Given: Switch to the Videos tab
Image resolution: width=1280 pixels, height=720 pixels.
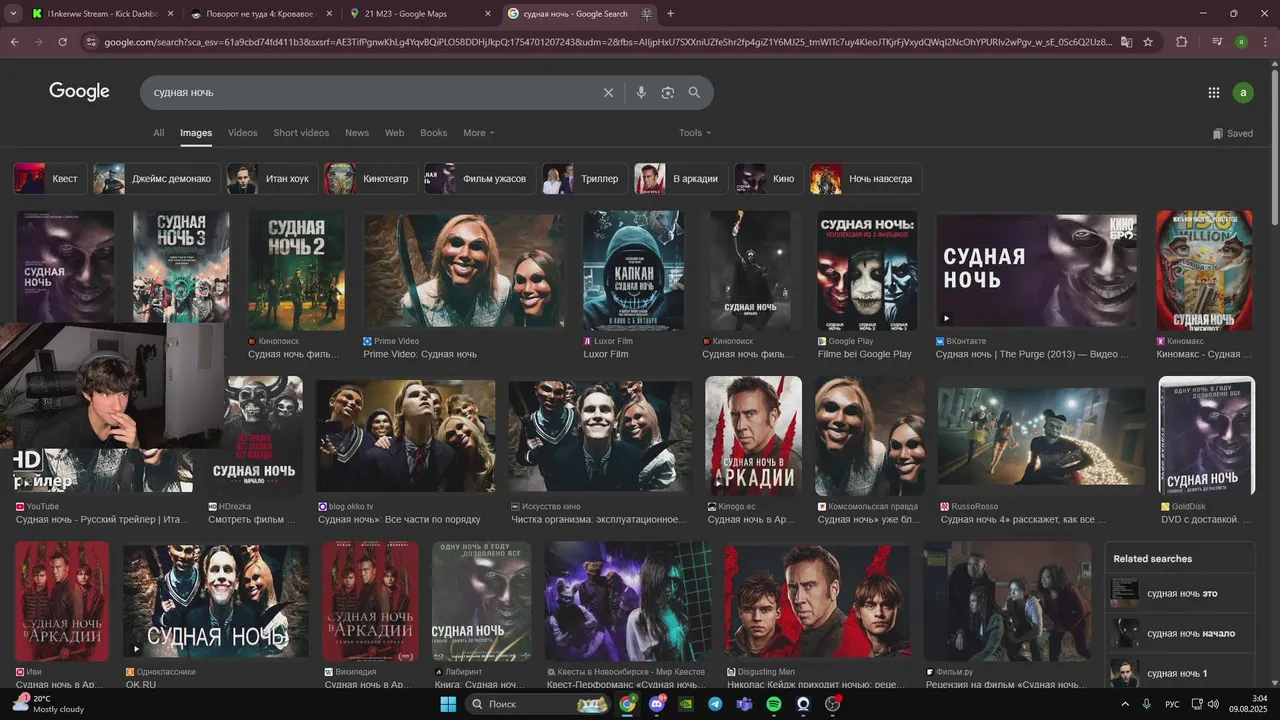Looking at the screenshot, I should [242, 133].
